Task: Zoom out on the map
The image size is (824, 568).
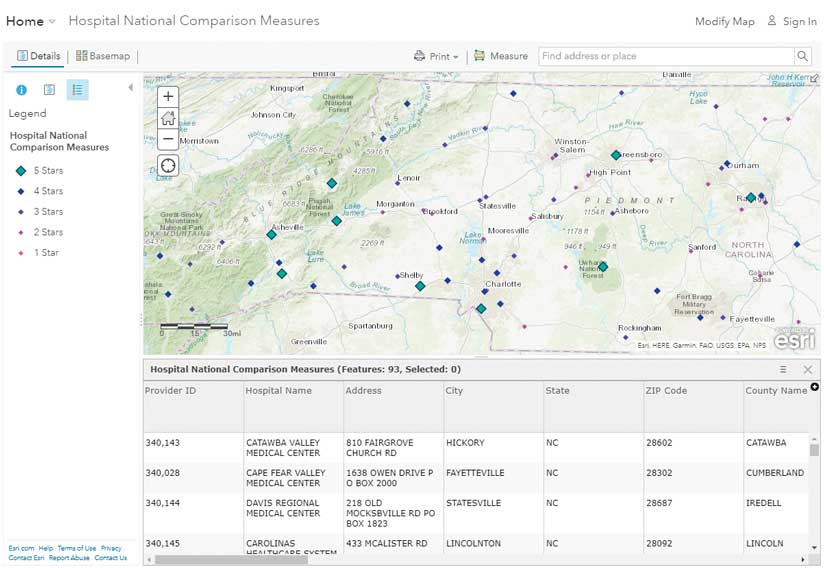Action: (168, 139)
